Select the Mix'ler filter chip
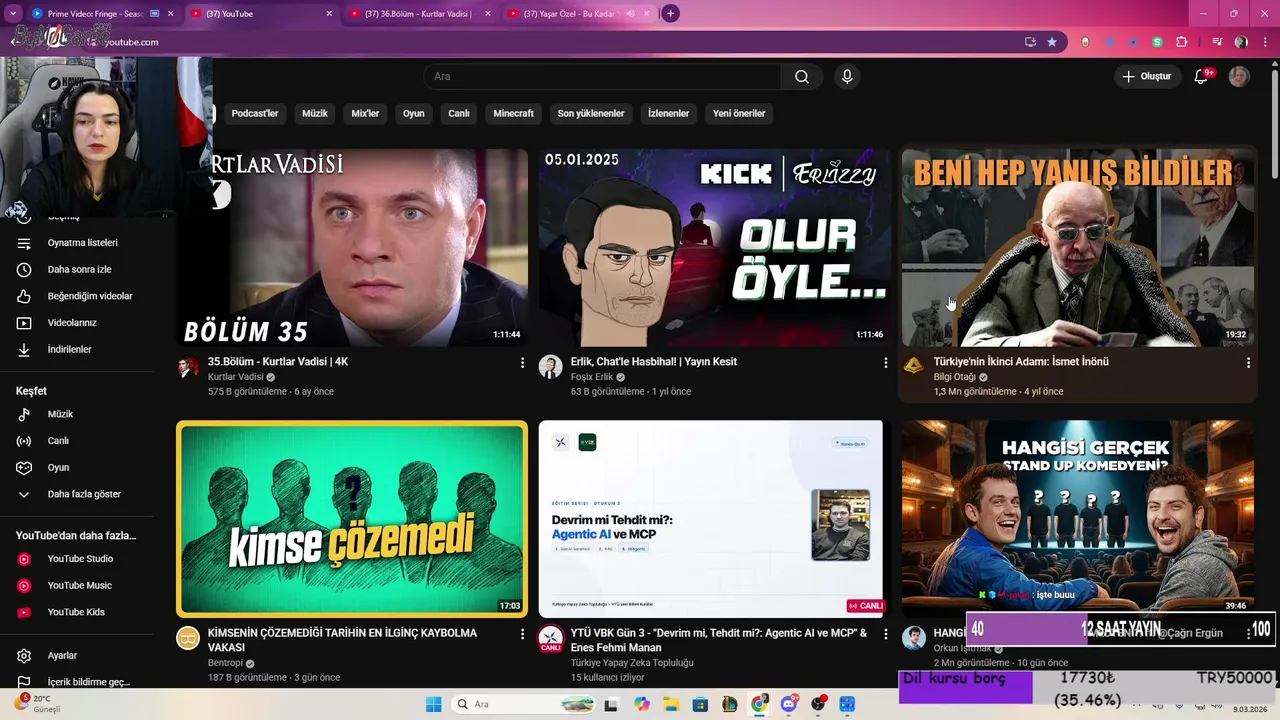Image resolution: width=1280 pixels, height=720 pixels. click(x=365, y=114)
